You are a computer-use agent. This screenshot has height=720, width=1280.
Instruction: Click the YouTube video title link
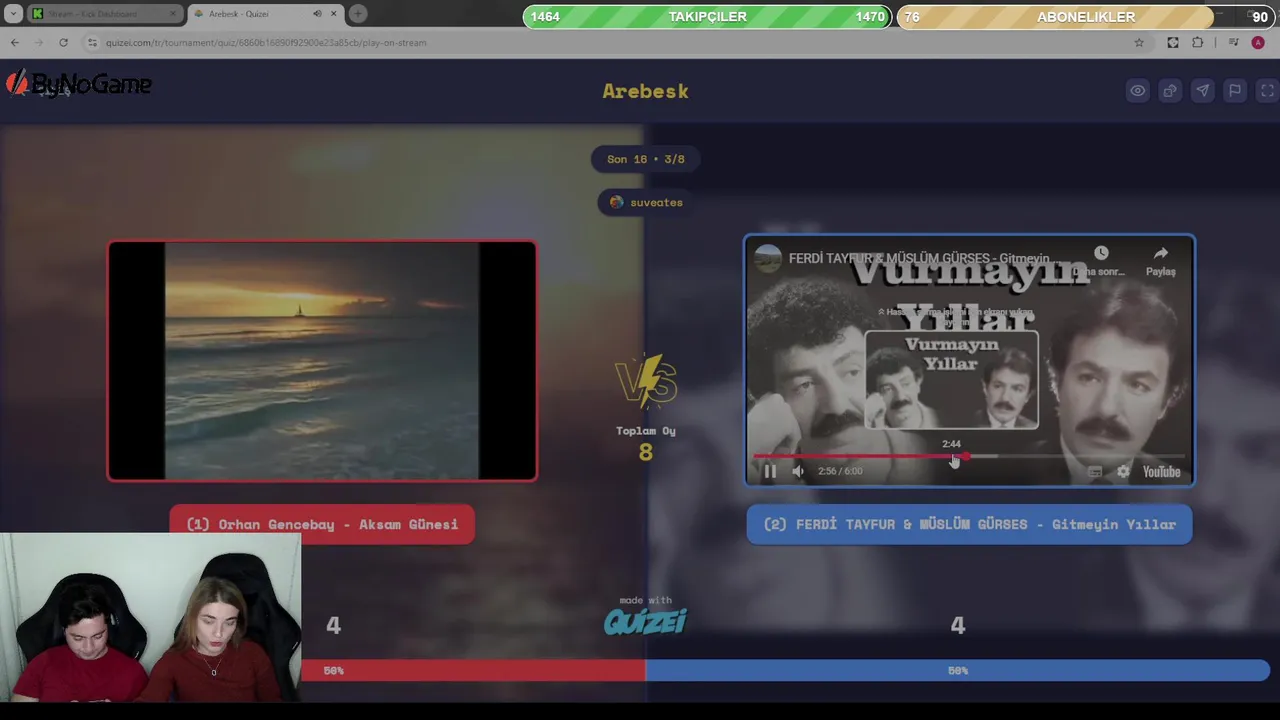918,258
